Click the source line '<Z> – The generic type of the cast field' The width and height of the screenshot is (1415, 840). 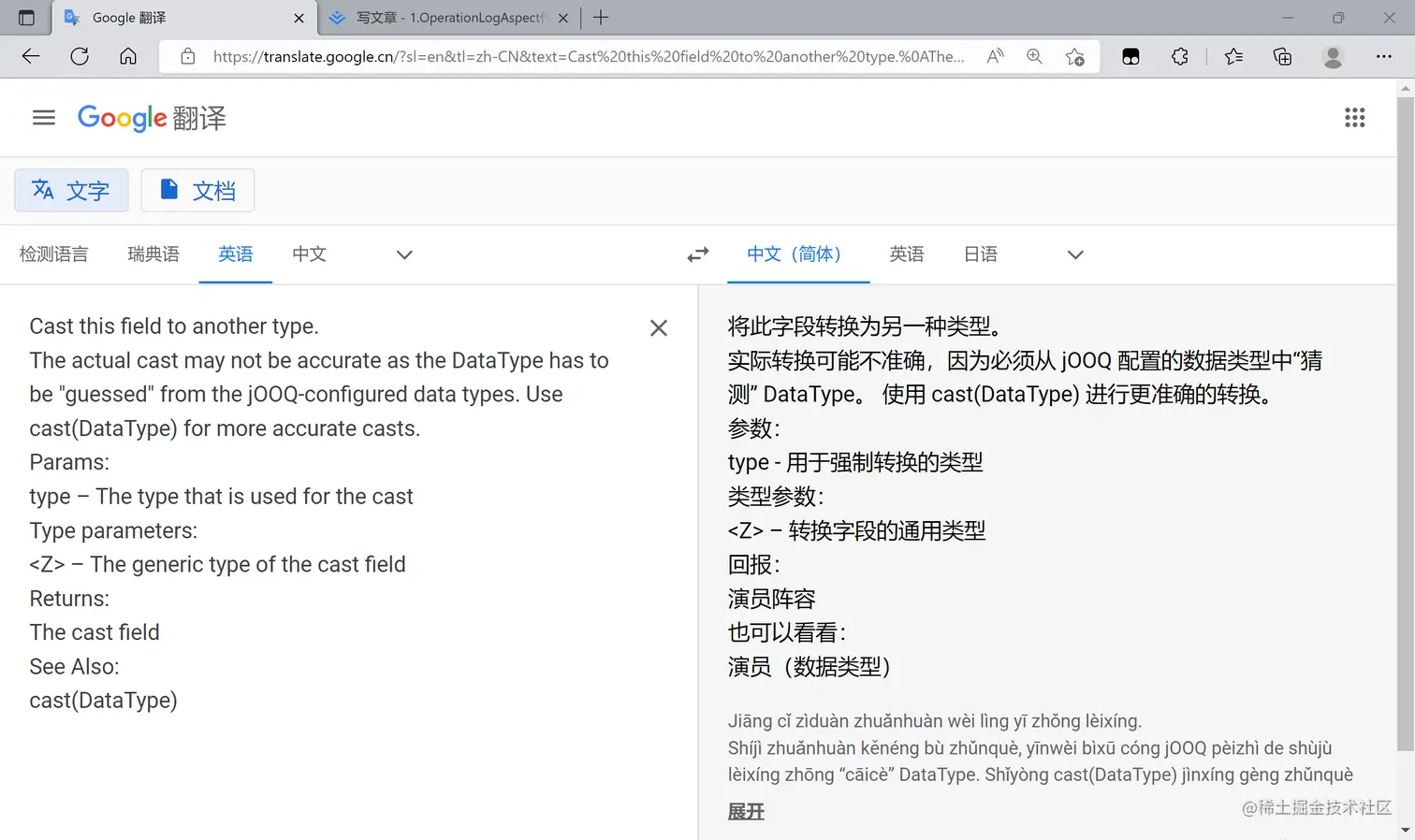click(217, 565)
